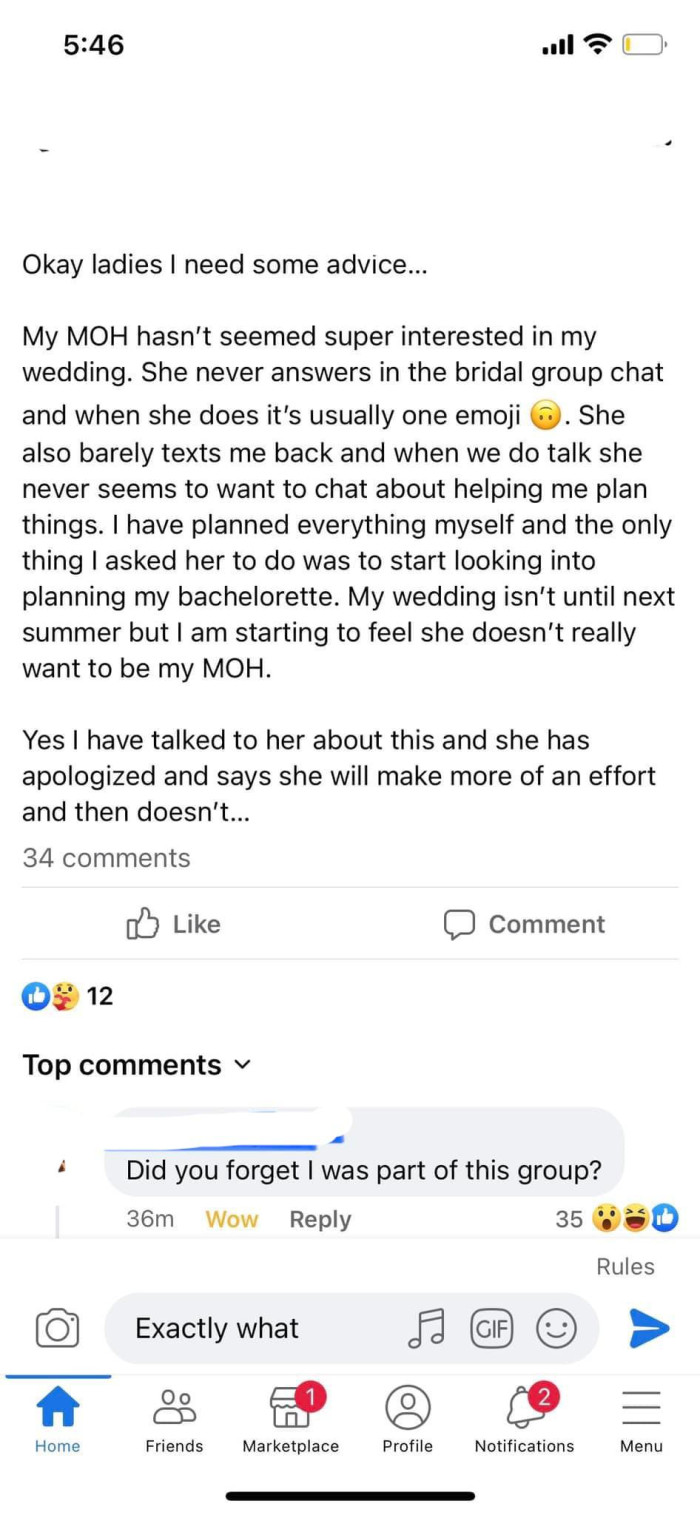Comment on the post
Screen dimensions: 700x1515
(x=523, y=924)
